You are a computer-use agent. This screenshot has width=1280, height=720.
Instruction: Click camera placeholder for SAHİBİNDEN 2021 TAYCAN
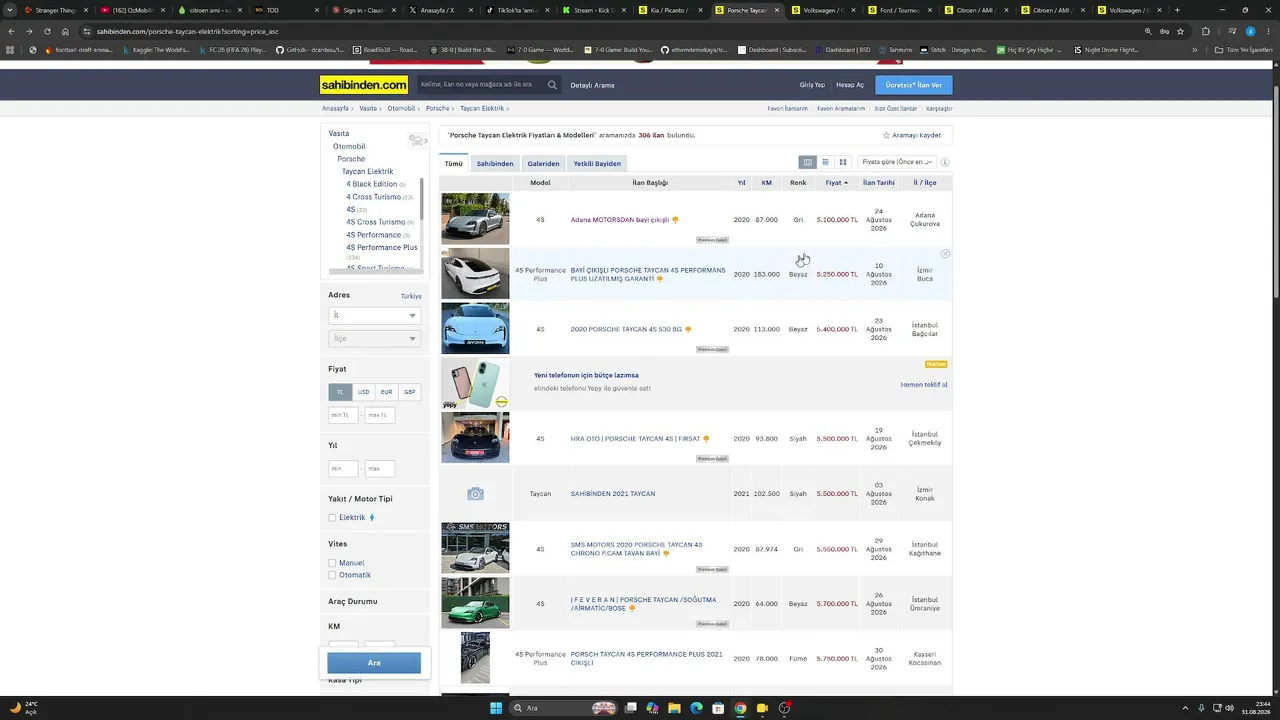(475, 494)
